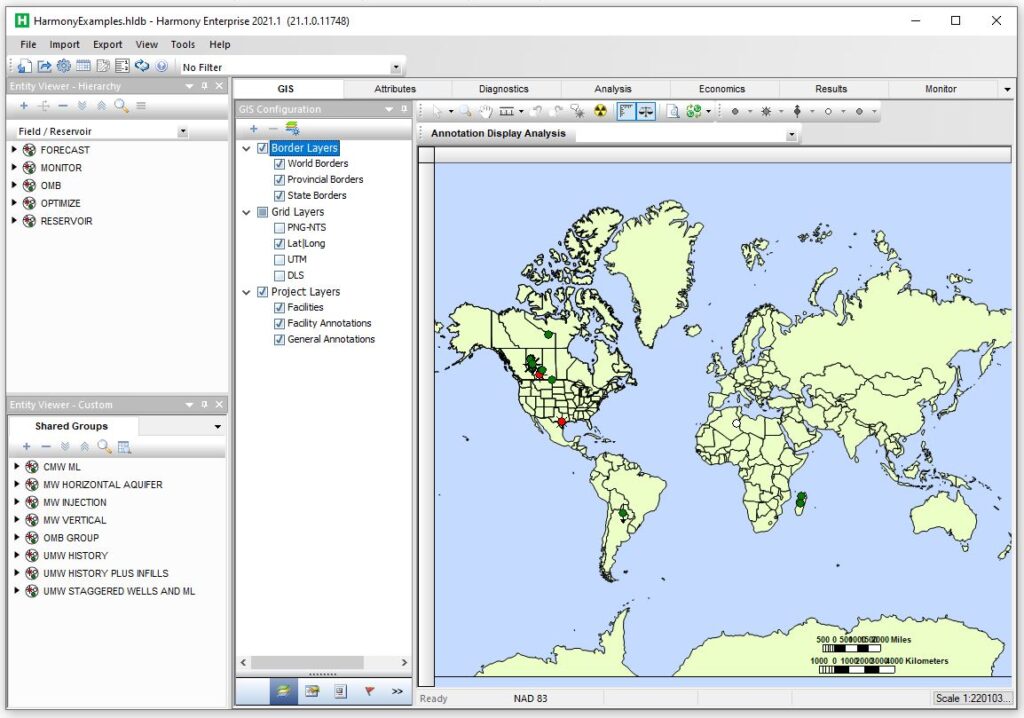Click the green globes refresh icon
The height and width of the screenshot is (718, 1024).
(x=694, y=112)
